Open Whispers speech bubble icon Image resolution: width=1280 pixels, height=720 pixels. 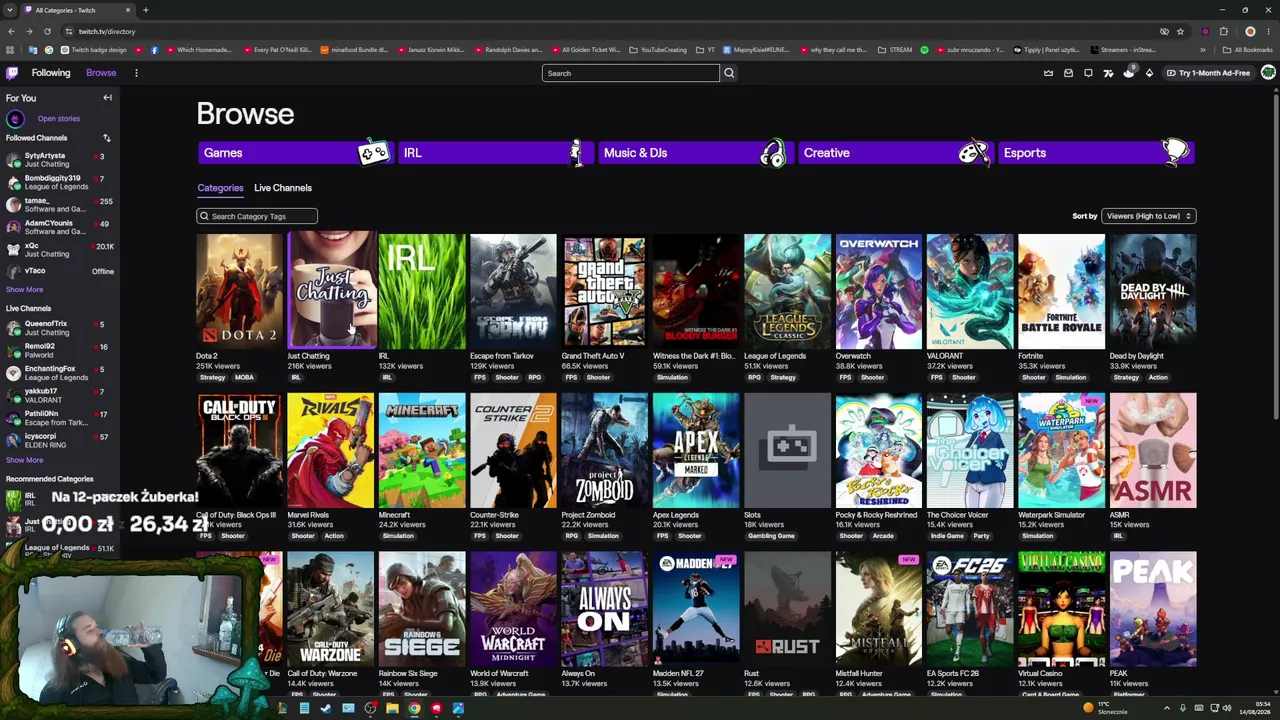[x=1088, y=73]
